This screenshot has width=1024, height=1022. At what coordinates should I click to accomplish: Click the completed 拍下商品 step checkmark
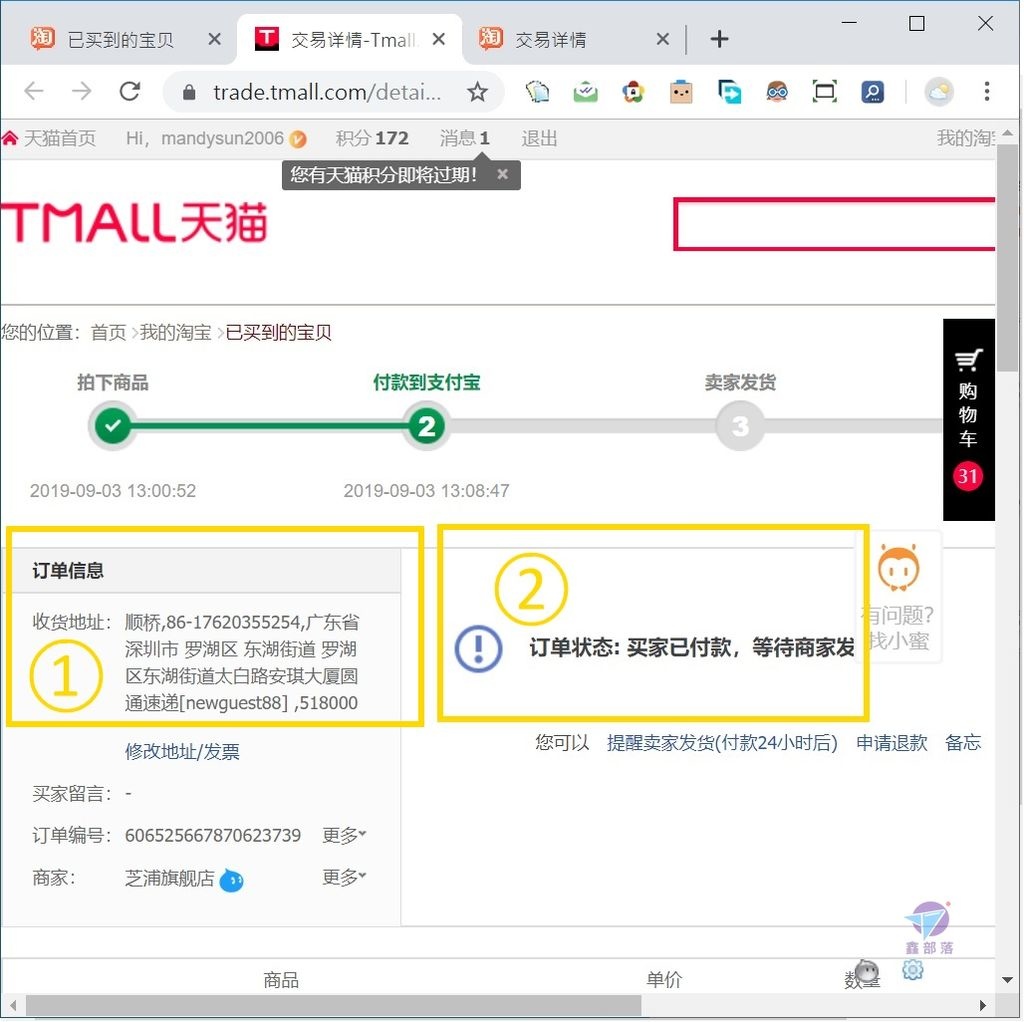click(x=113, y=426)
